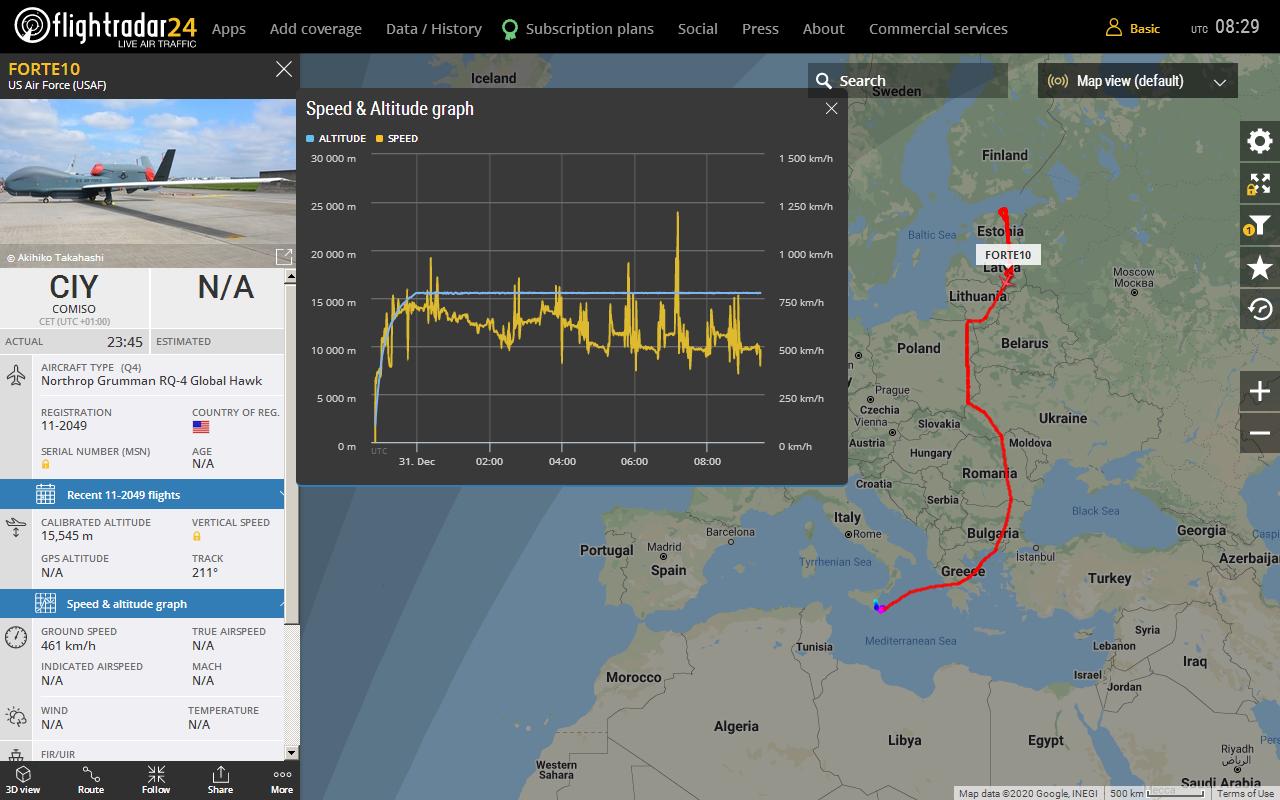Expand Recent 11-2049 flights section

tap(142, 494)
